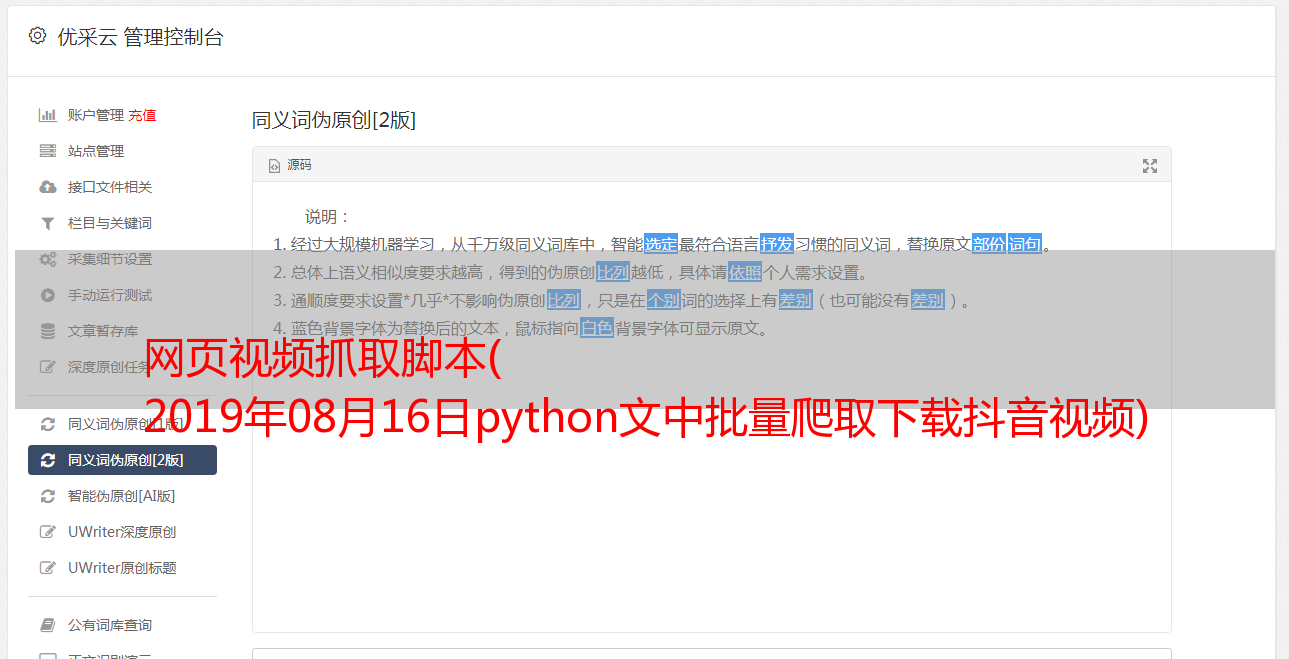Viewport: 1289px width, 659px height.
Task: Click the play icon beside 手动运行测试
Action: (x=47, y=295)
